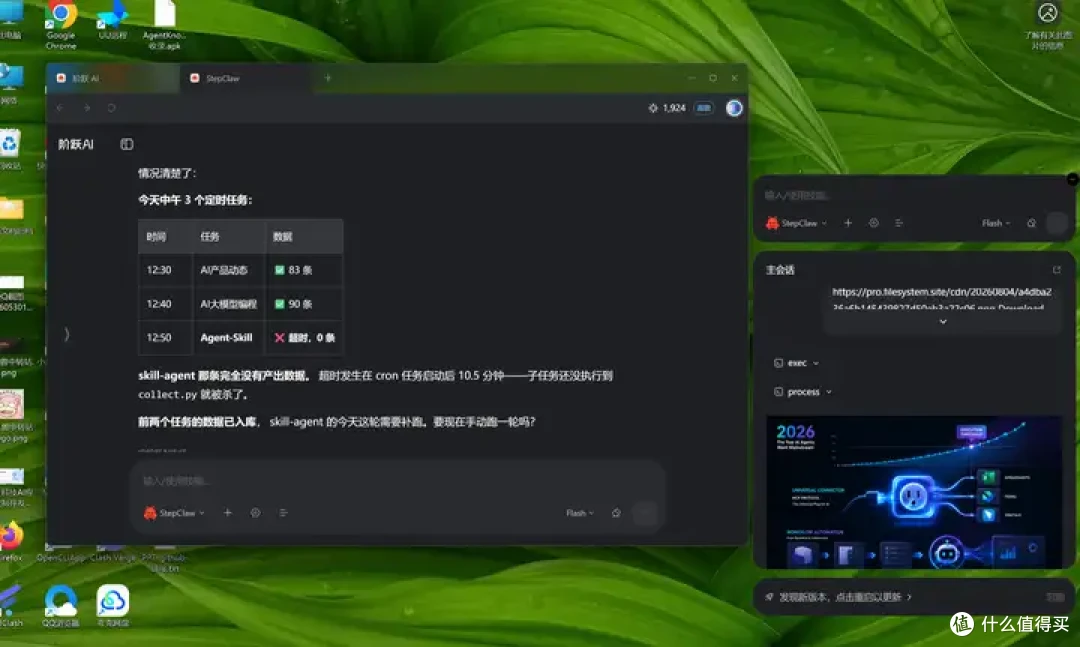Click the skills icon in main window input
This screenshot has width=1080, height=647.
[x=256, y=513]
